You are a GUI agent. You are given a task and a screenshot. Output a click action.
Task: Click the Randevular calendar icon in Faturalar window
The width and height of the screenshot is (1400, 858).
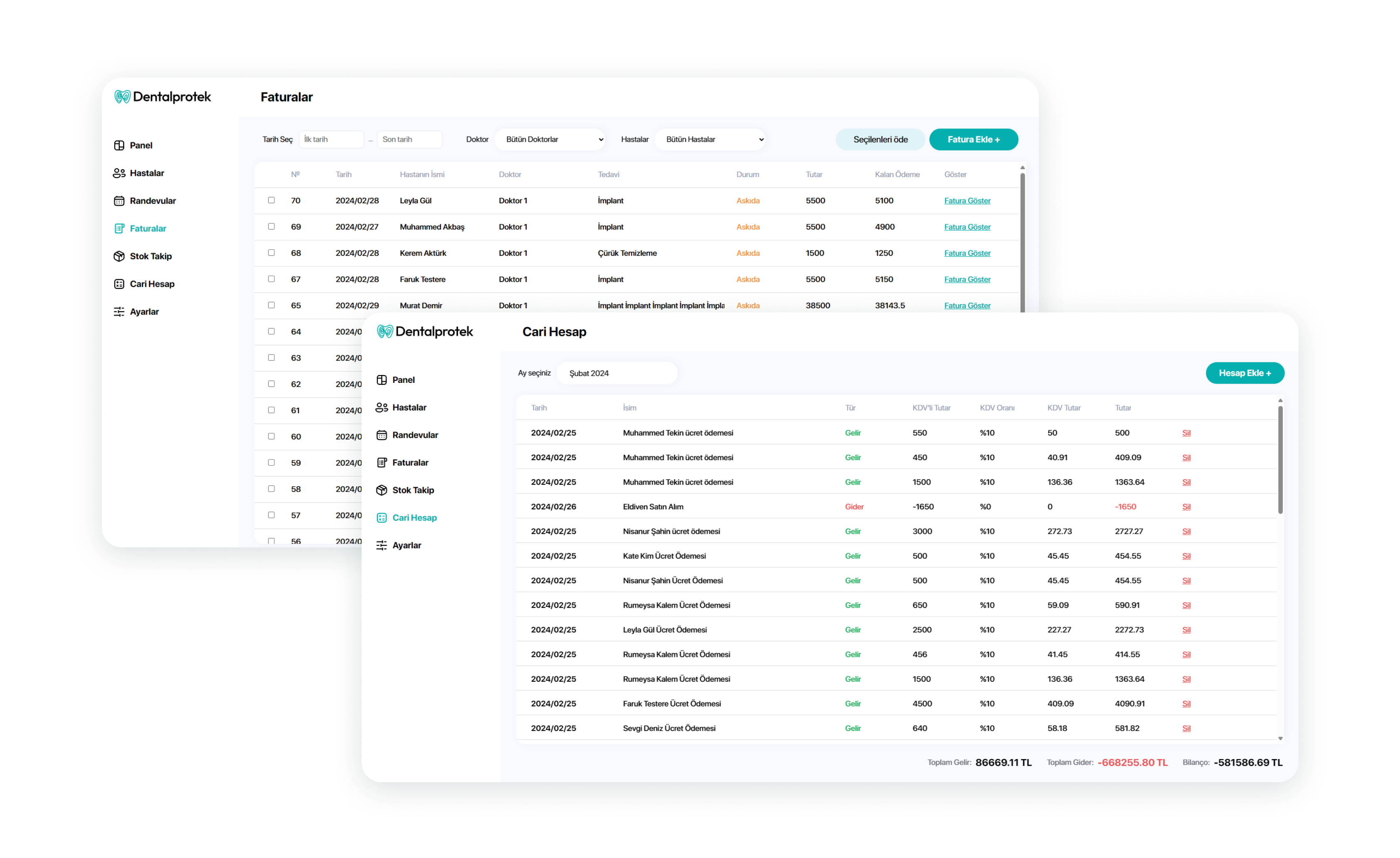coord(119,201)
